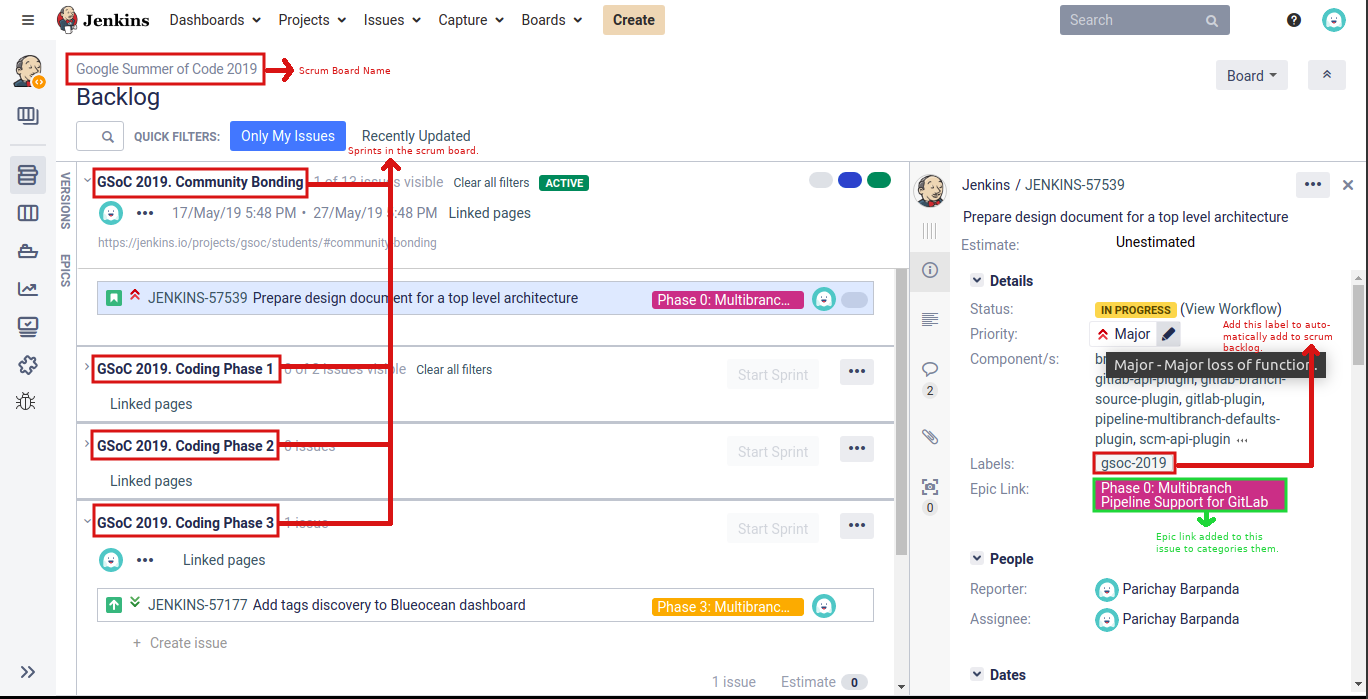Close the JENKINS-57539 detail panel

pos(1347,185)
